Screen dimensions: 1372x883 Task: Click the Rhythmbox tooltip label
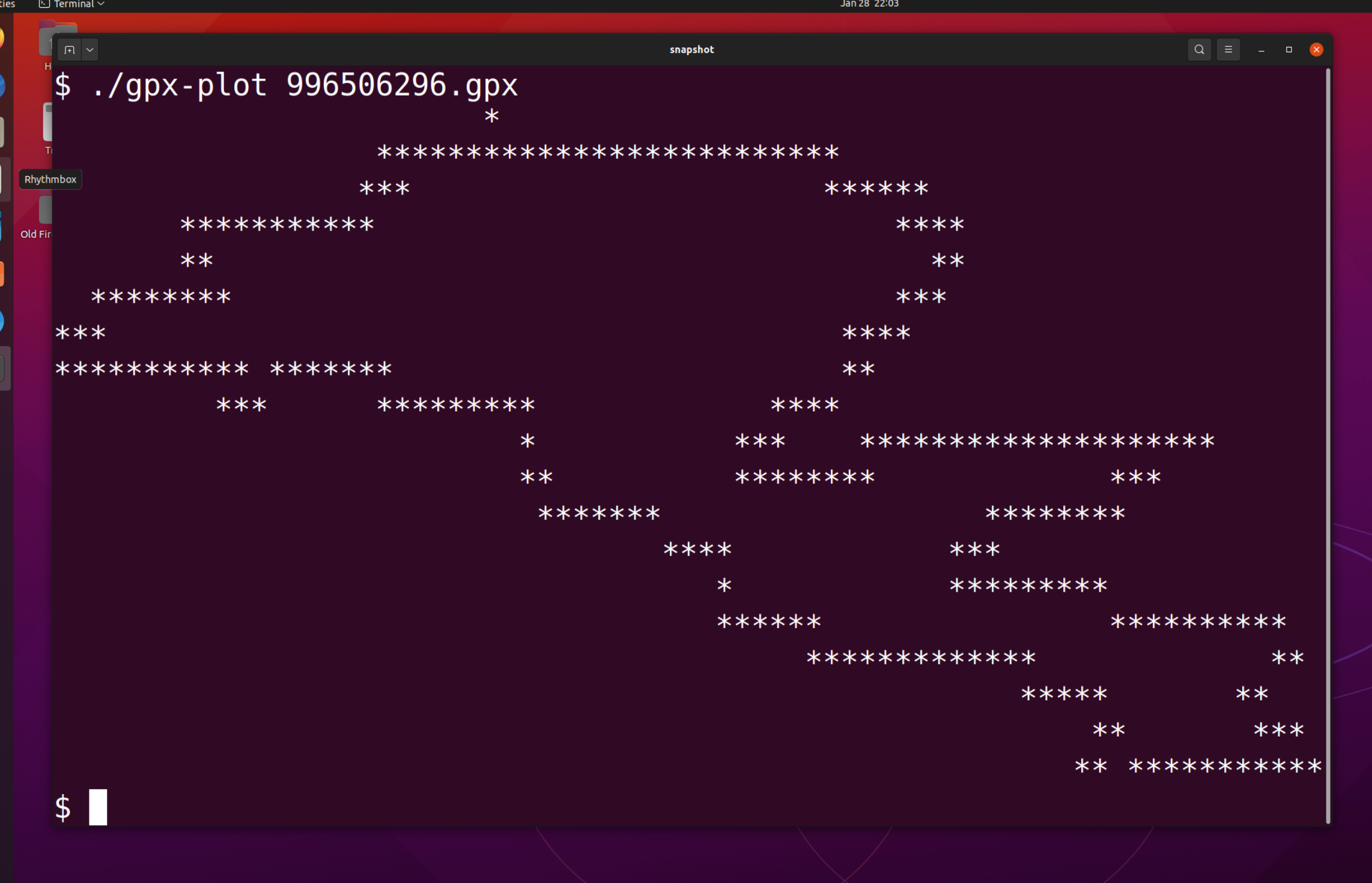pos(50,179)
